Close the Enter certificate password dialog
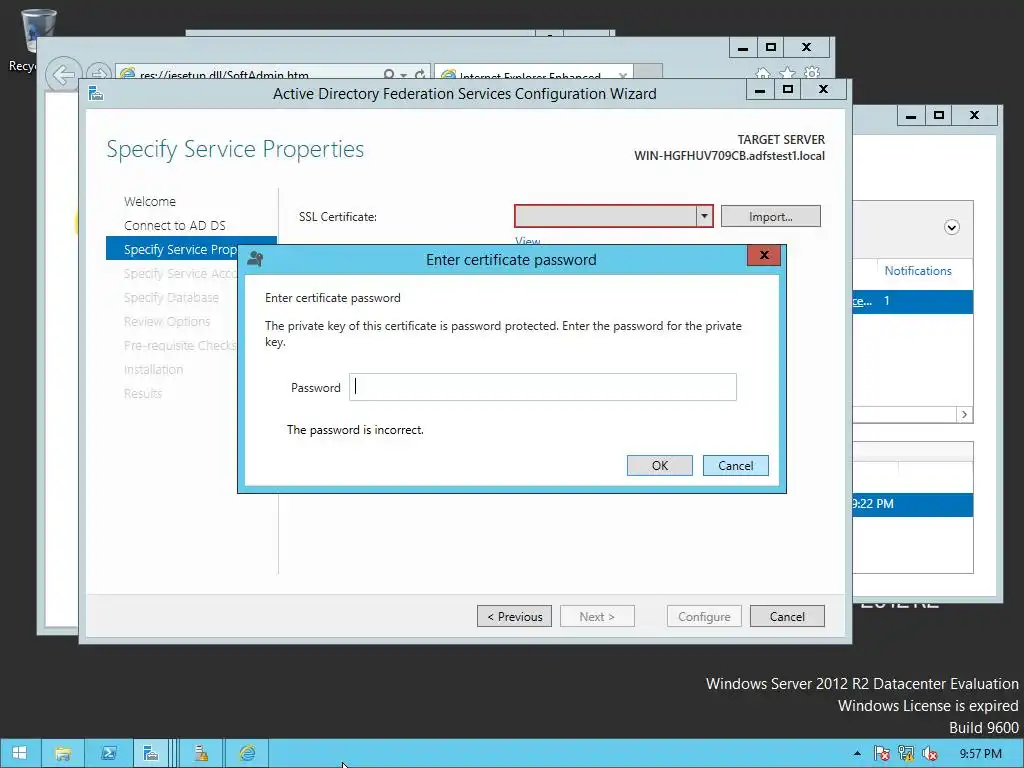 [x=764, y=255]
